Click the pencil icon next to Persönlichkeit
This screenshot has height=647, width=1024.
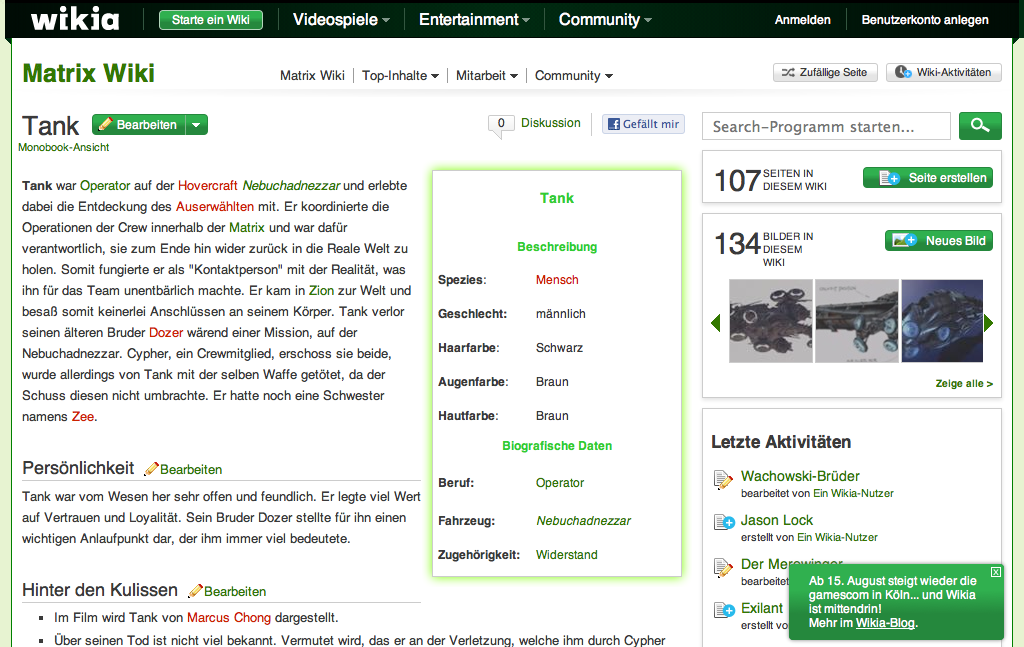point(152,469)
